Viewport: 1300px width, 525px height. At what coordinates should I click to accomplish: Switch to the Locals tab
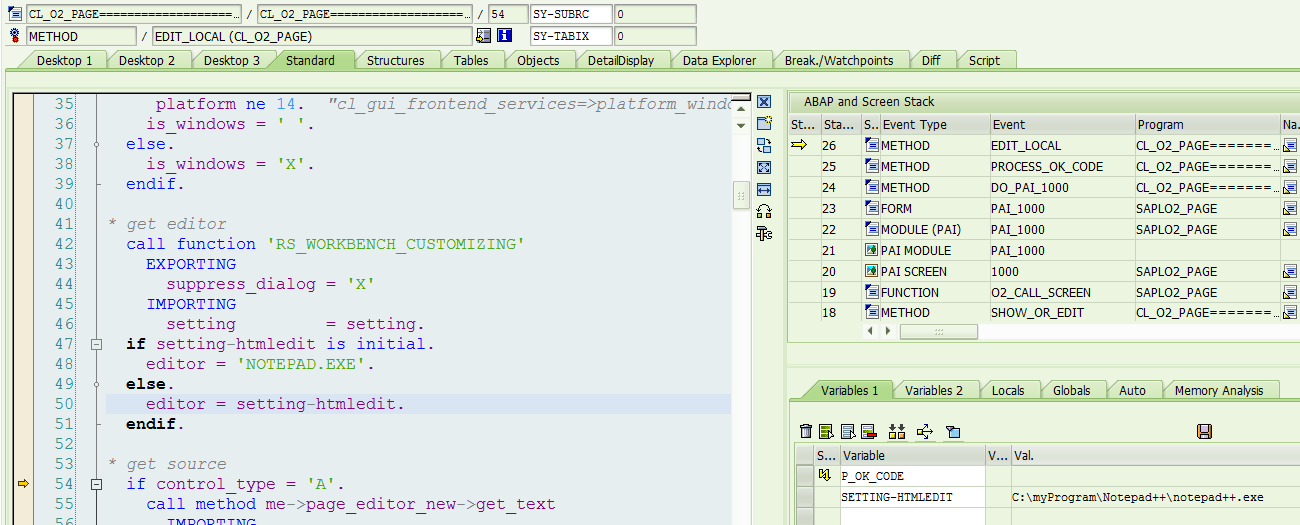coord(1008,390)
